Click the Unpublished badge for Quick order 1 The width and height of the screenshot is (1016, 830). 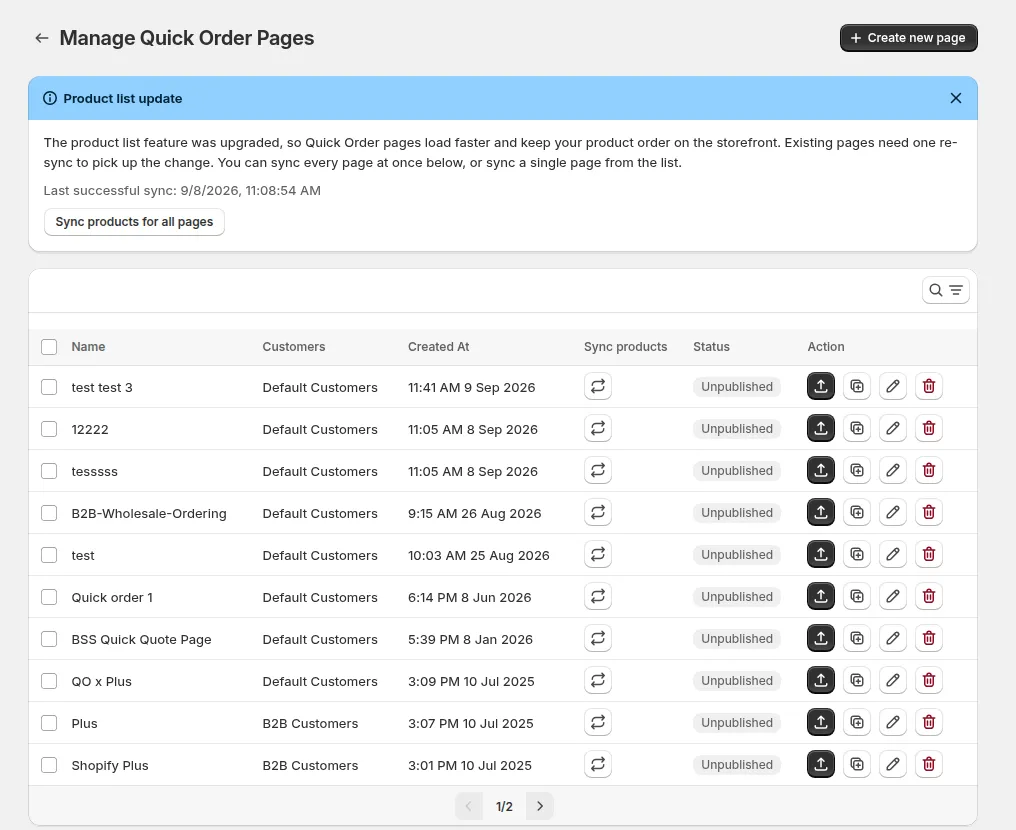737,597
